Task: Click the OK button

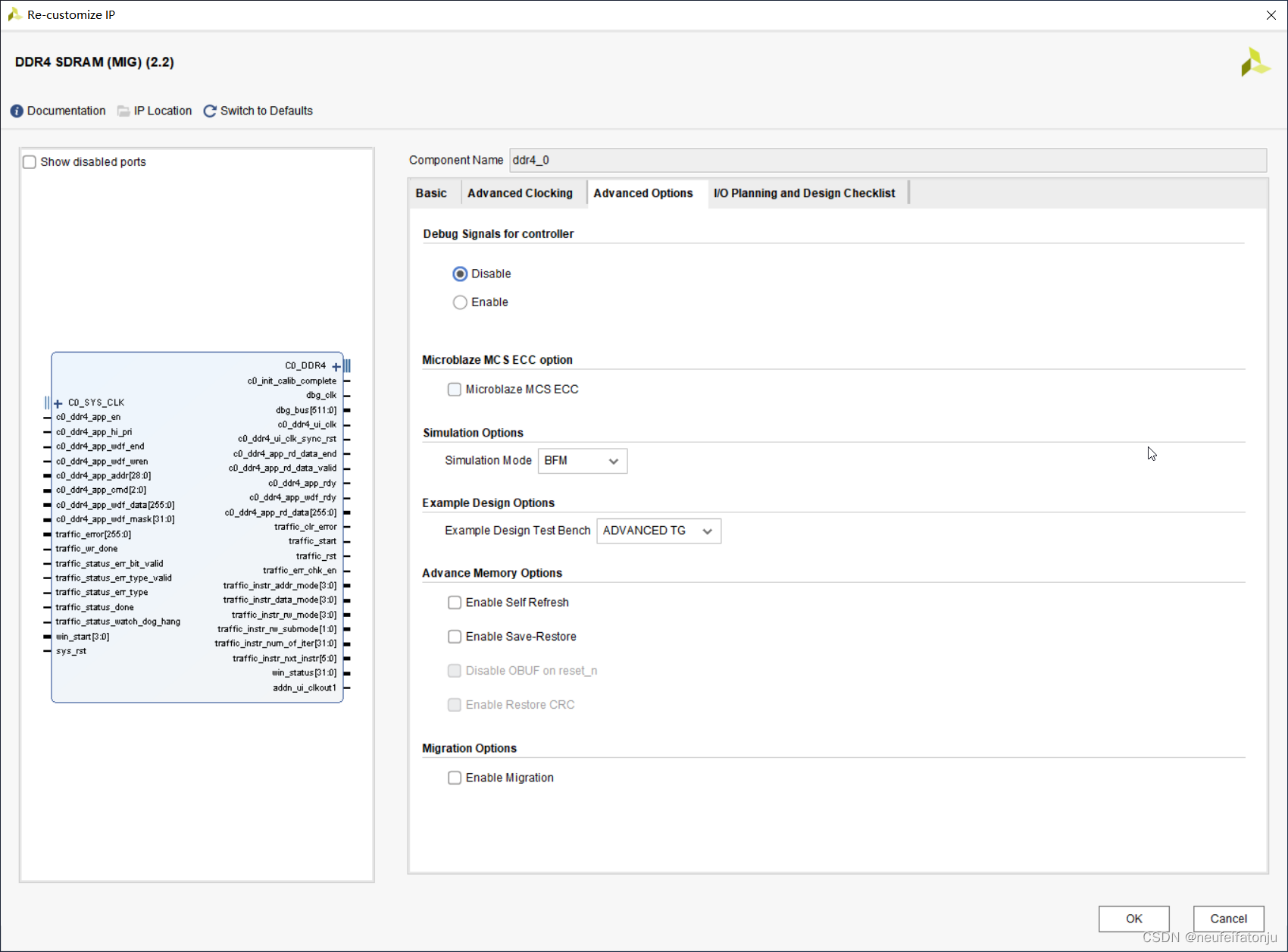Action: tap(1134, 919)
